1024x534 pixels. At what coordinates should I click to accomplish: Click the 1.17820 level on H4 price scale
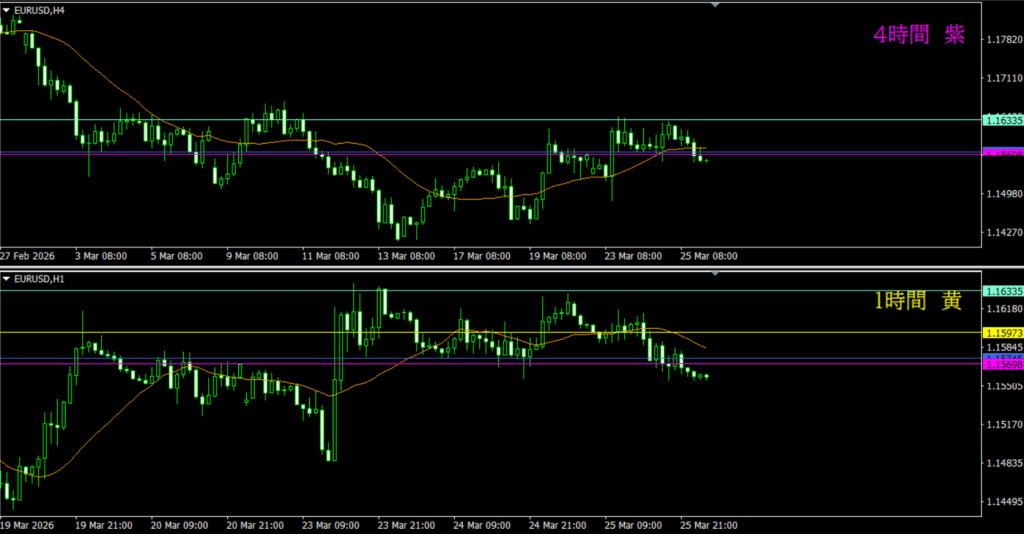click(1002, 40)
